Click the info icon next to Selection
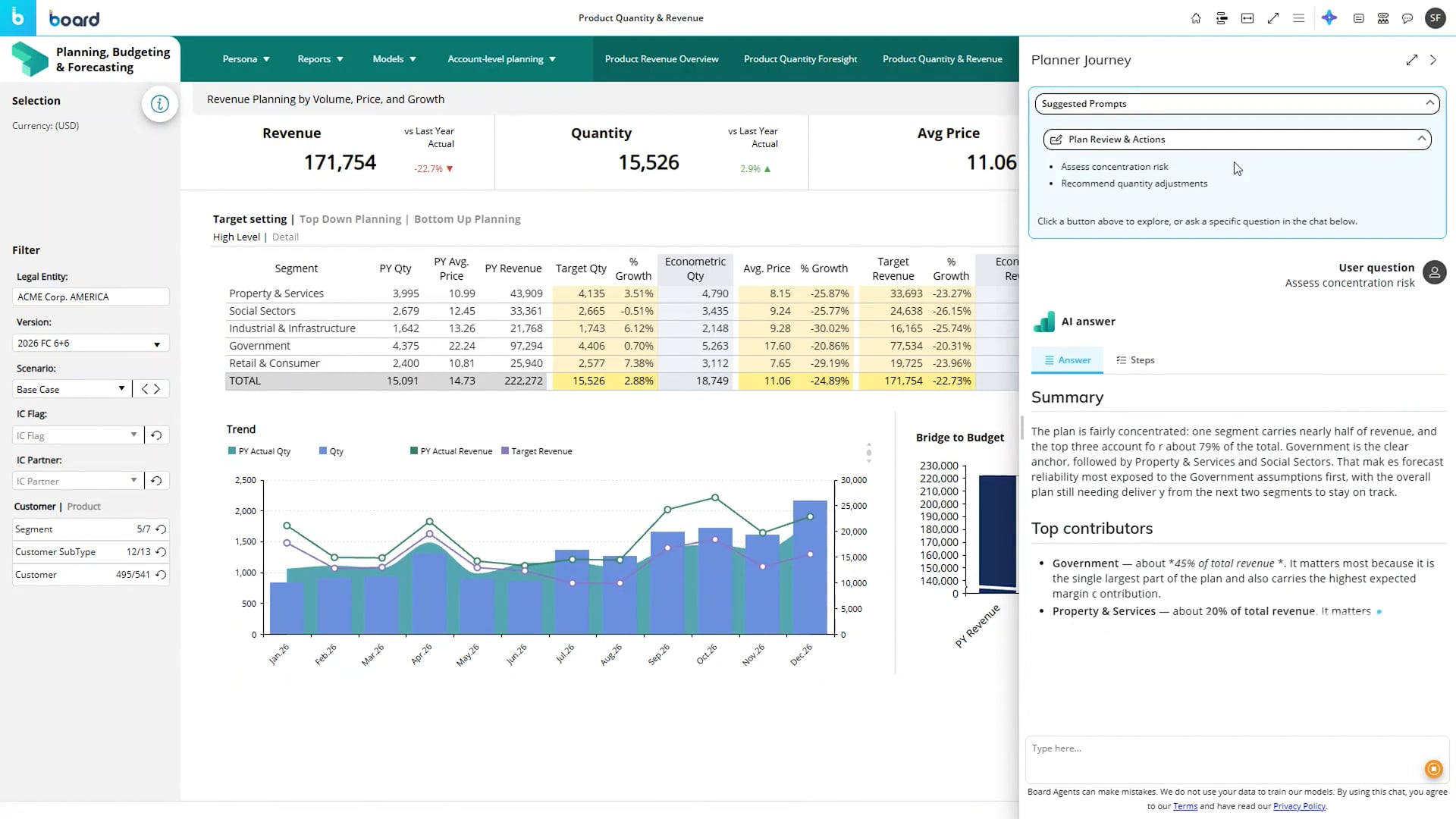 [x=159, y=104]
